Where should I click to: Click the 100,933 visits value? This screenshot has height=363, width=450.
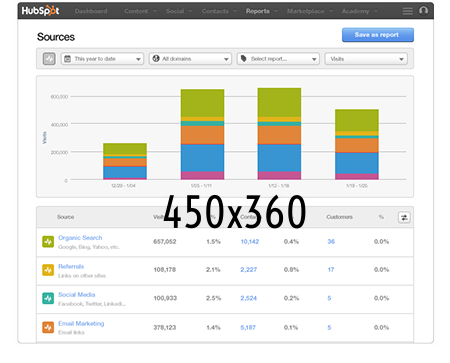(x=165, y=298)
